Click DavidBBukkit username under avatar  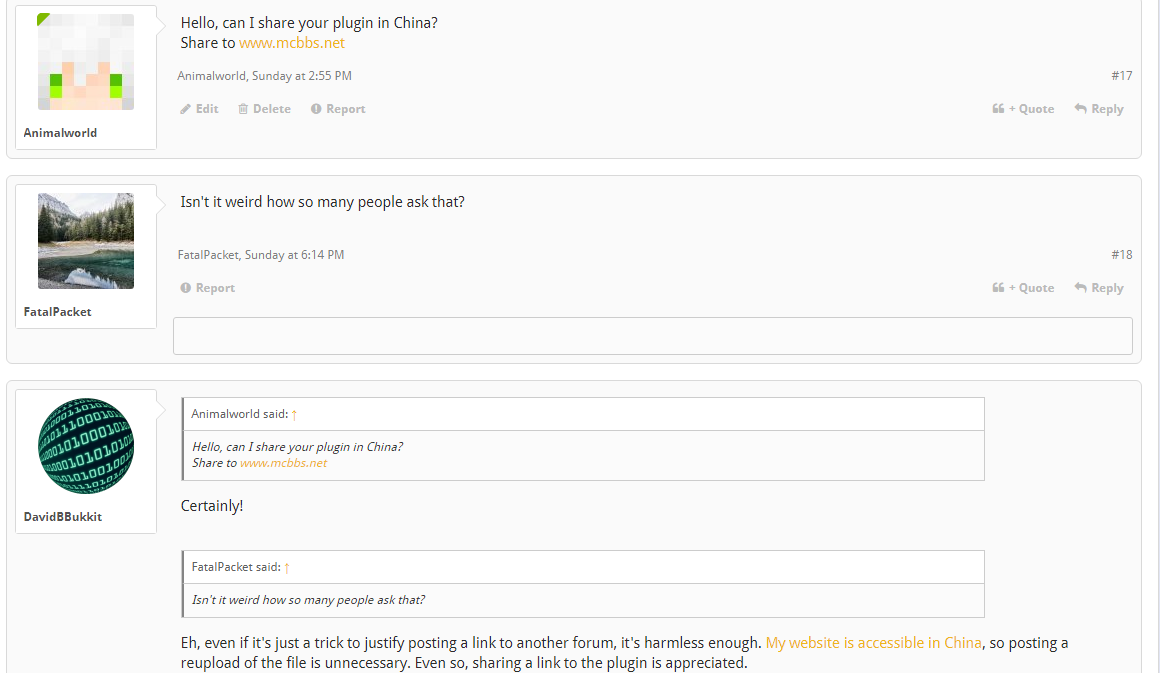pyautogui.click(x=63, y=517)
